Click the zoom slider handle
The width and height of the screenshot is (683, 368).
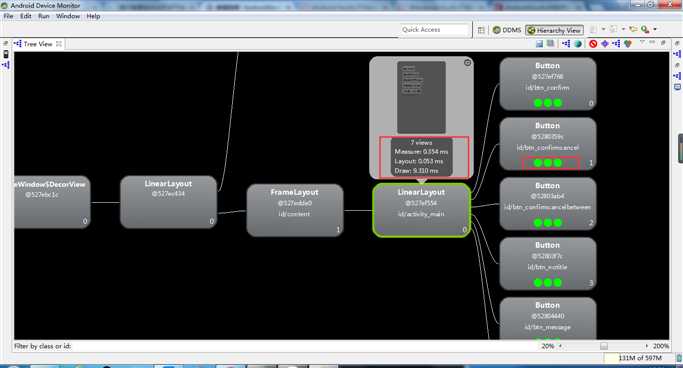click(604, 346)
